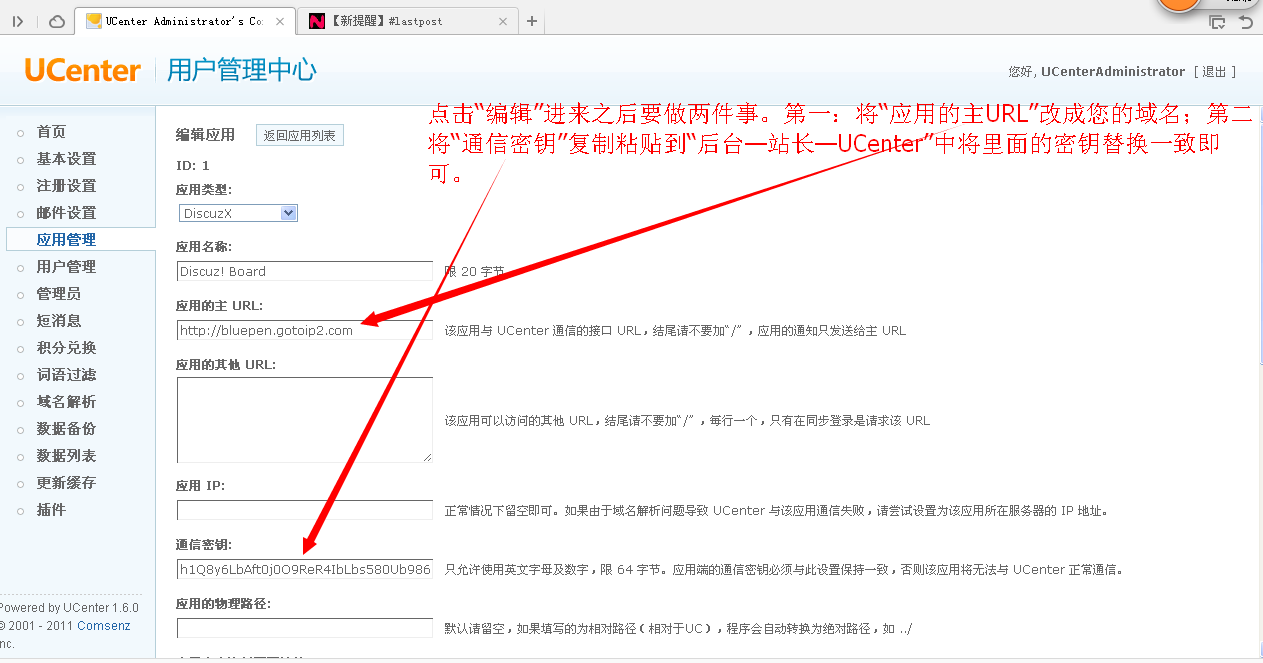The width and height of the screenshot is (1263, 663).
Task: Open 短消息 from the sidebar
Action: tap(59, 321)
